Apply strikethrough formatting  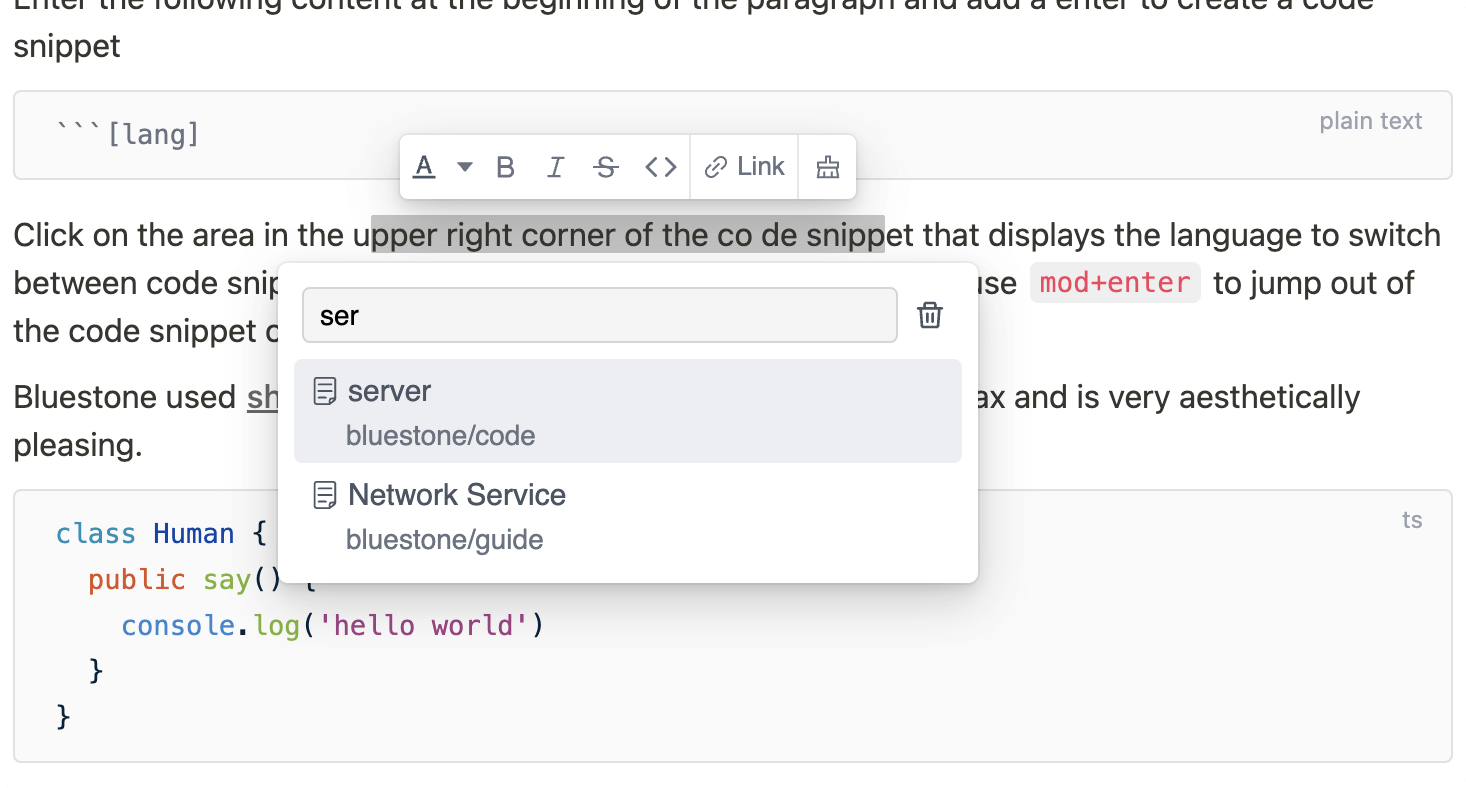(x=606, y=167)
